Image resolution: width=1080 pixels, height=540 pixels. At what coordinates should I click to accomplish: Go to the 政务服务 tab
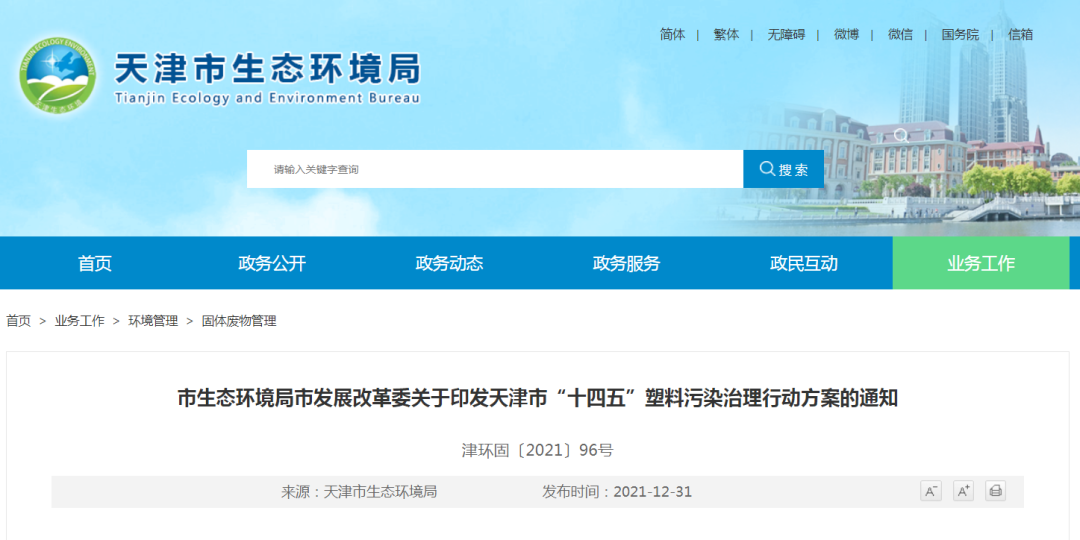tap(626, 264)
